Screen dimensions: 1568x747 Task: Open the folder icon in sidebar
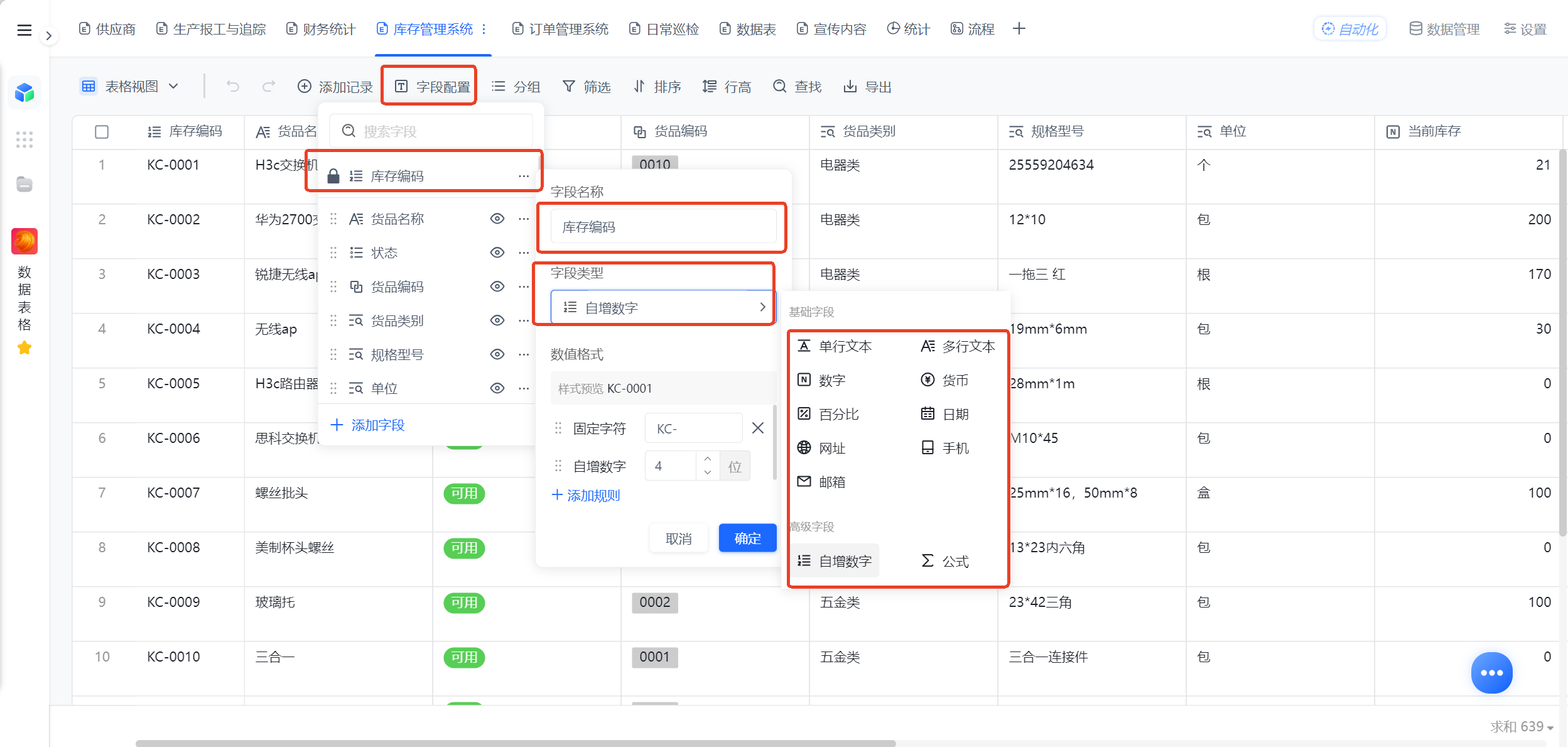tap(24, 184)
